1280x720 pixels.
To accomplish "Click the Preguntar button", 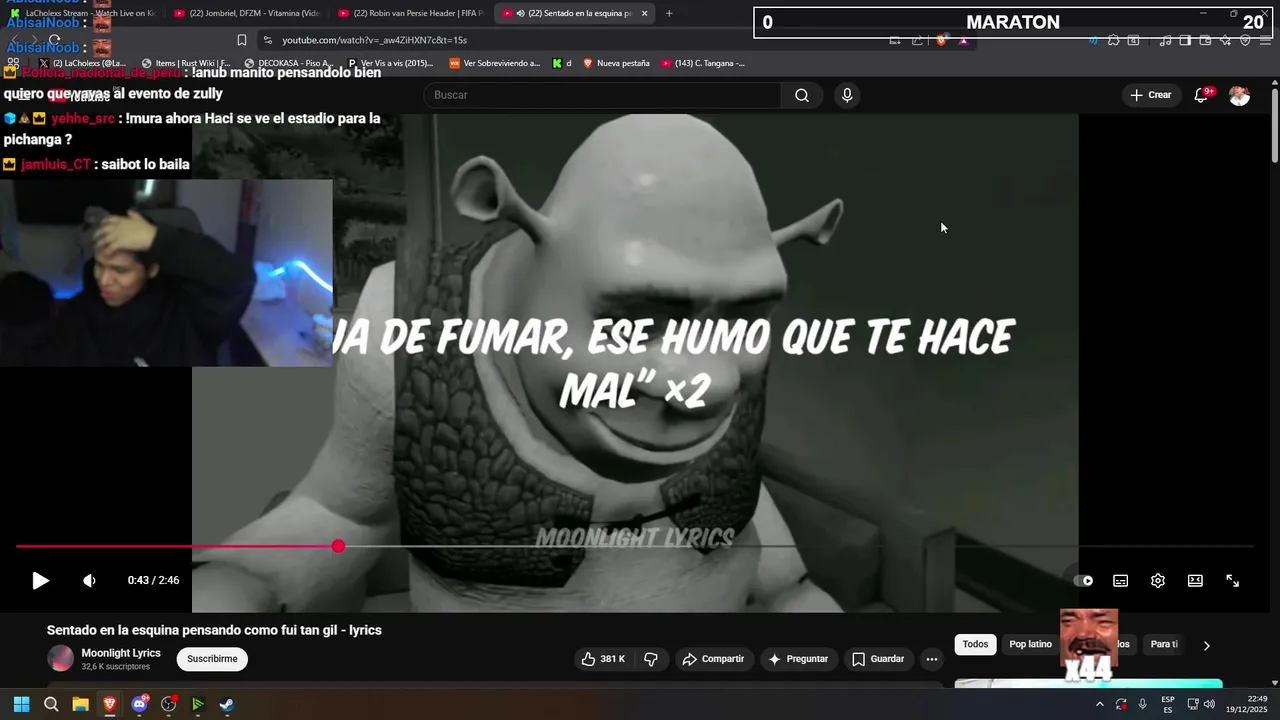I will pyautogui.click(x=798, y=659).
